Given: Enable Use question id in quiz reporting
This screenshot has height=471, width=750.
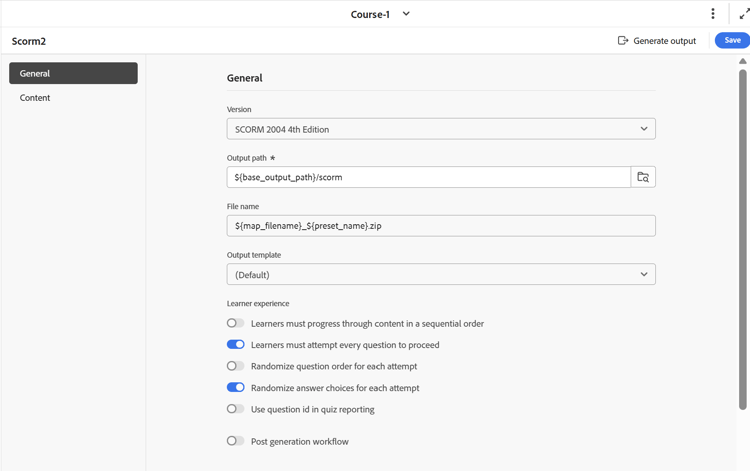Looking at the screenshot, I should click(236, 409).
